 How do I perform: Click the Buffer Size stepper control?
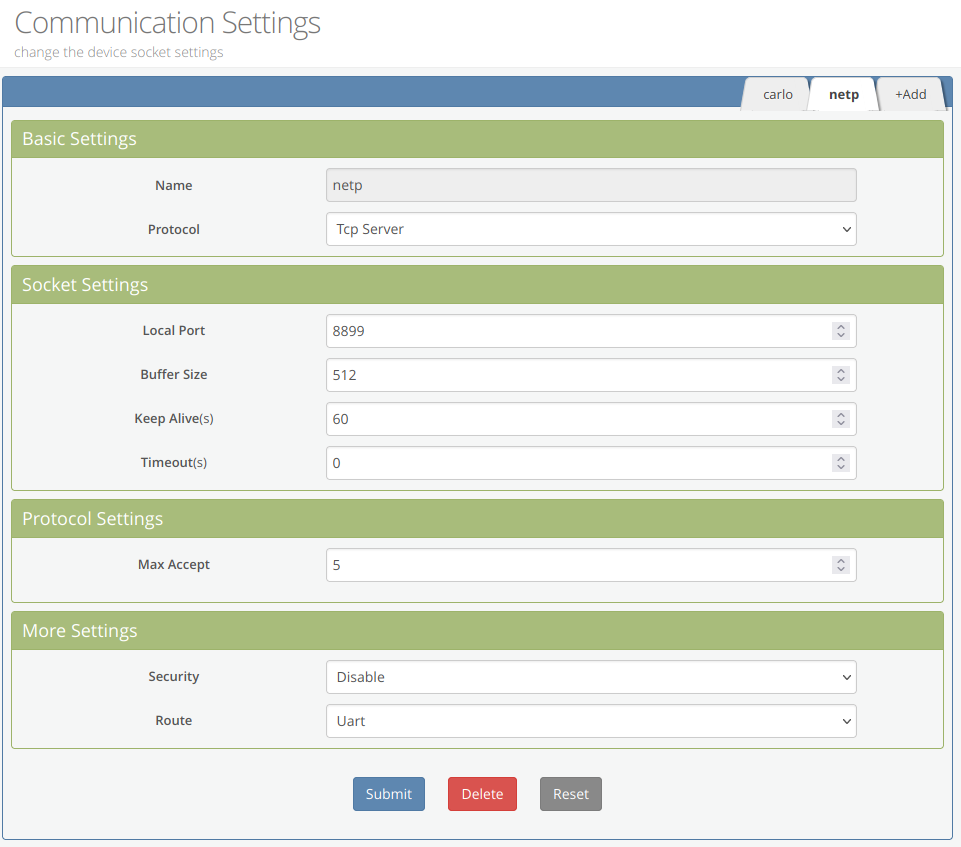(x=841, y=375)
